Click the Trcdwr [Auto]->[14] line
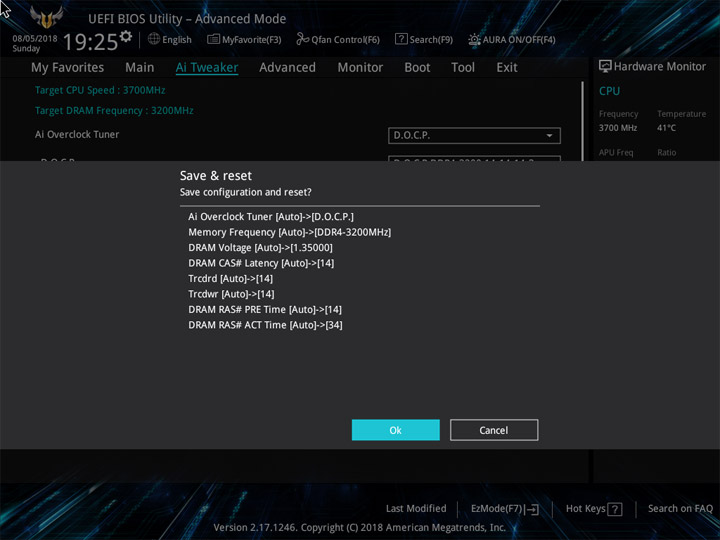This screenshot has height=540, width=720. (231, 294)
